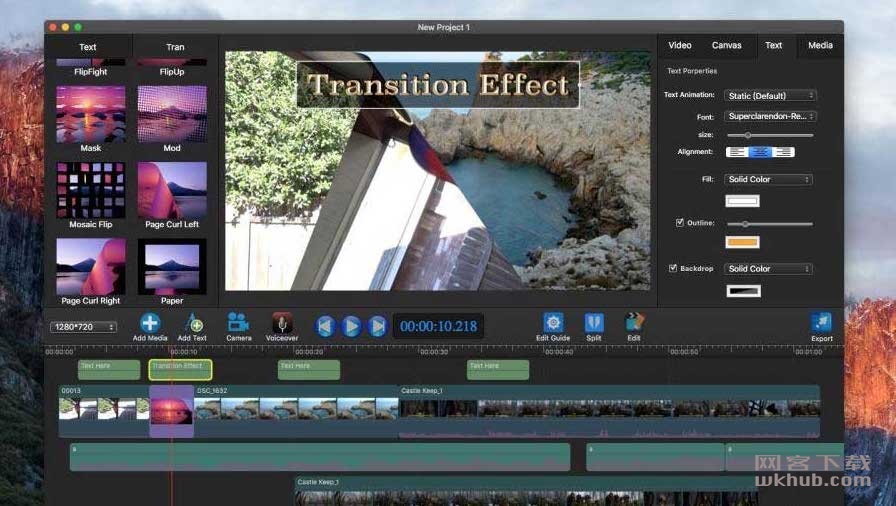Pick the Paper transition

tap(172, 267)
